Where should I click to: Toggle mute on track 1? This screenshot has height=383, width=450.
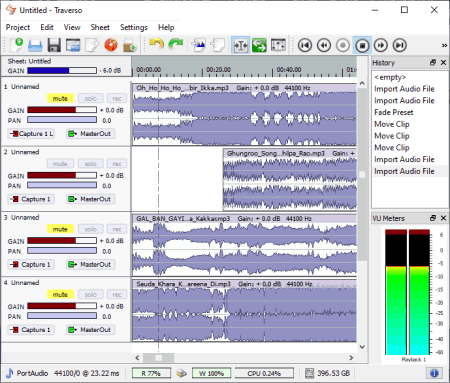(x=60, y=98)
